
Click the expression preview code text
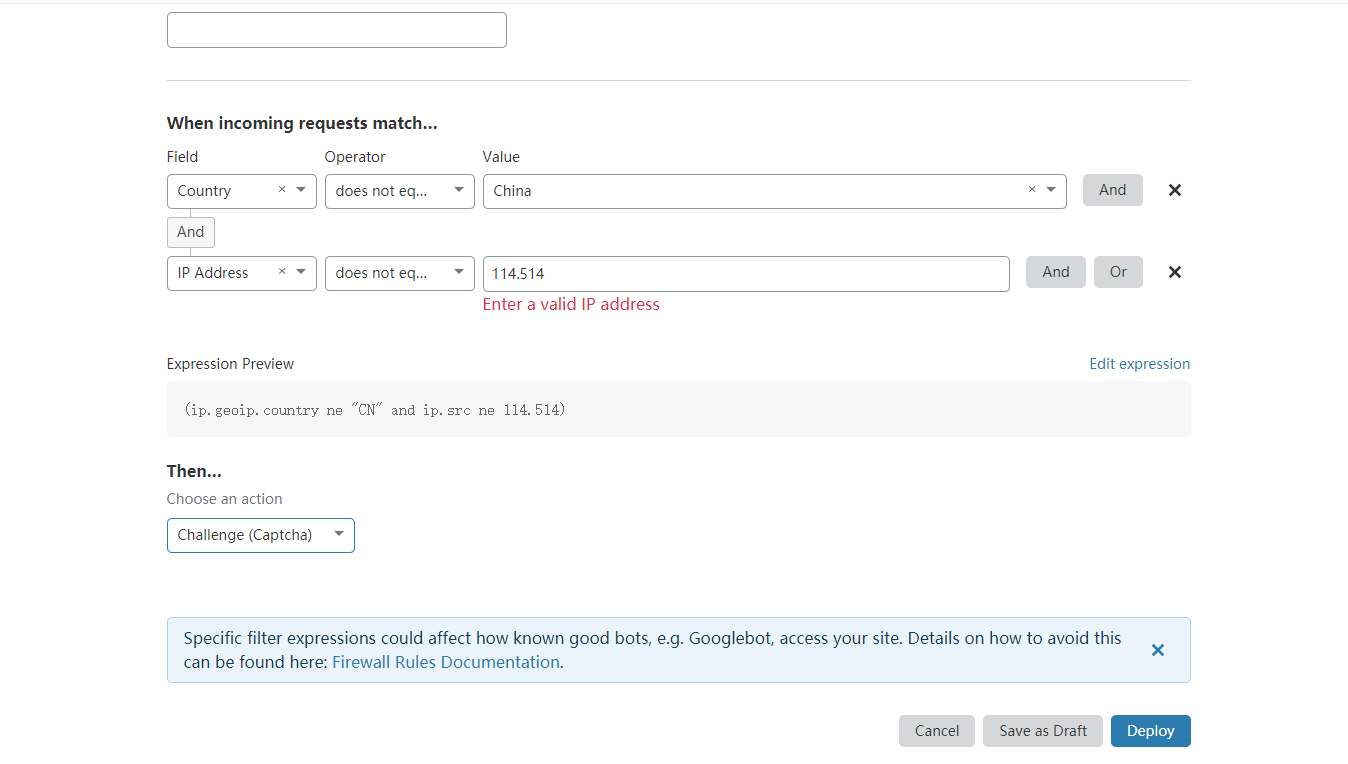pyautogui.click(x=374, y=410)
